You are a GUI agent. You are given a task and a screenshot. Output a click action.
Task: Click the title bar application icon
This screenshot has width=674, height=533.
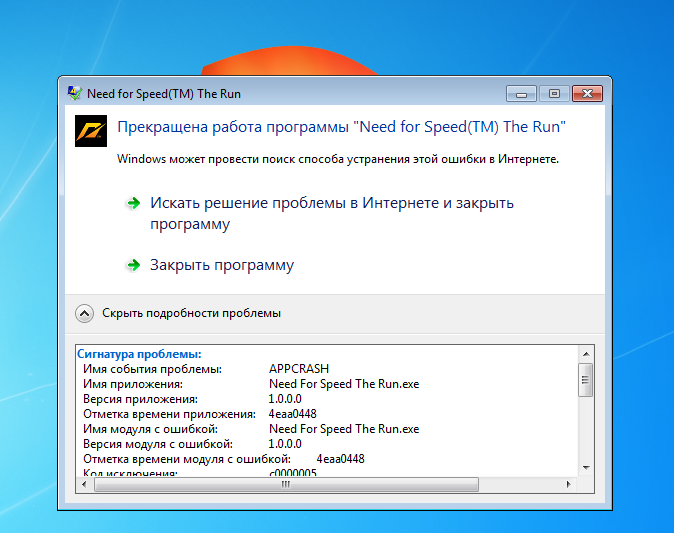coord(74,93)
